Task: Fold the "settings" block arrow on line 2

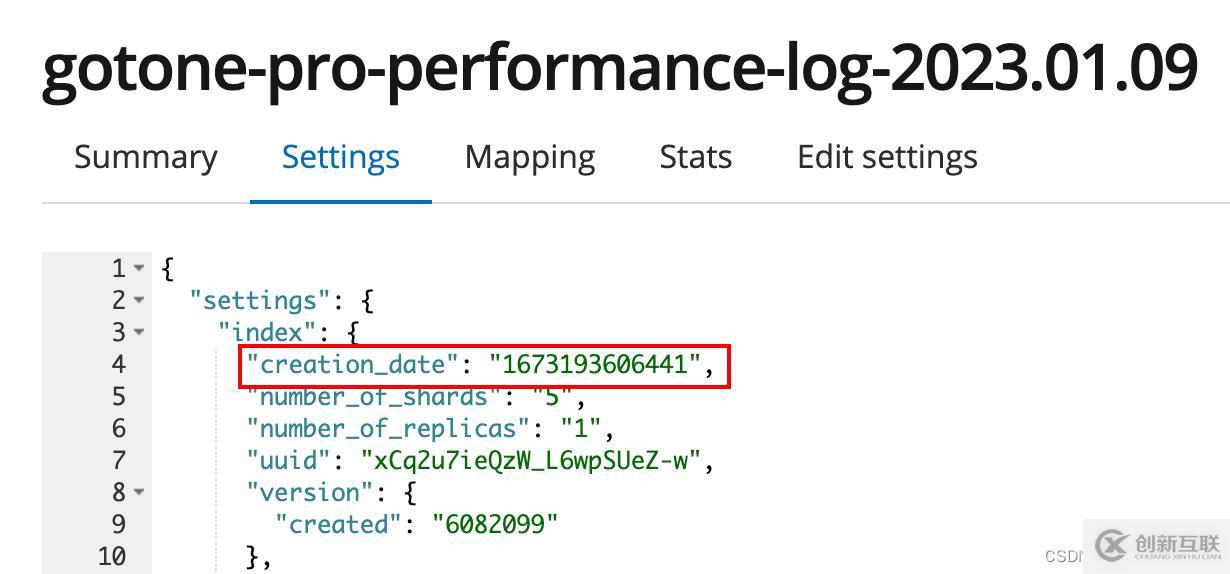Action: (x=139, y=300)
